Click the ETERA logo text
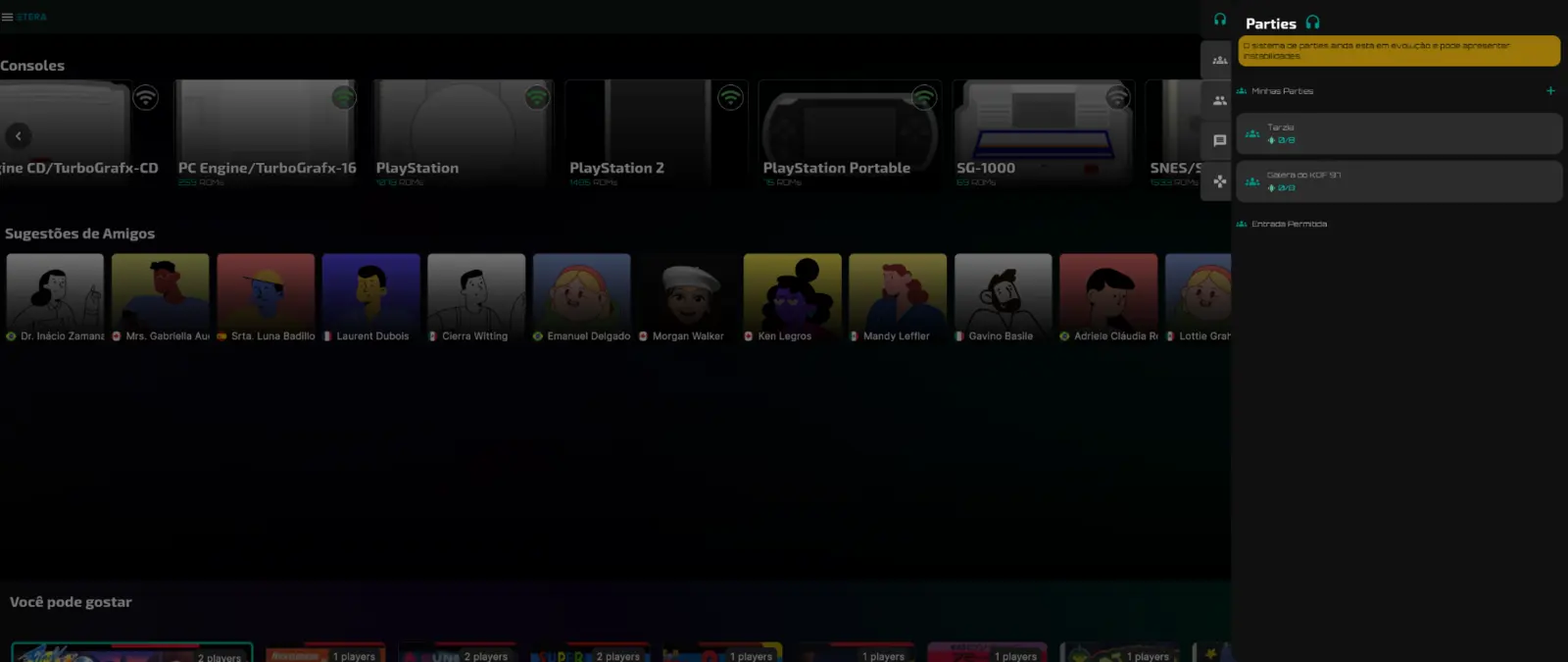This screenshot has height=662, width=1568. pos(31,17)
